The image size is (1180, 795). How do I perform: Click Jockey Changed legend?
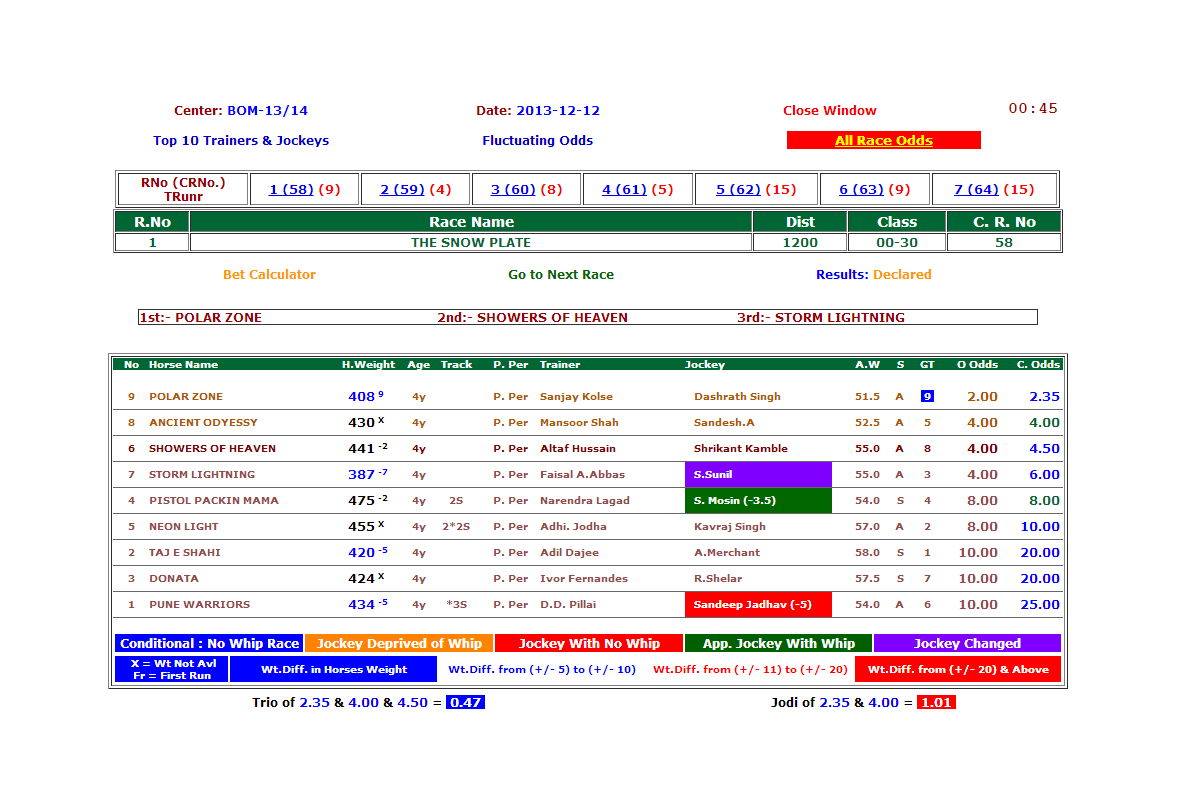967,644
